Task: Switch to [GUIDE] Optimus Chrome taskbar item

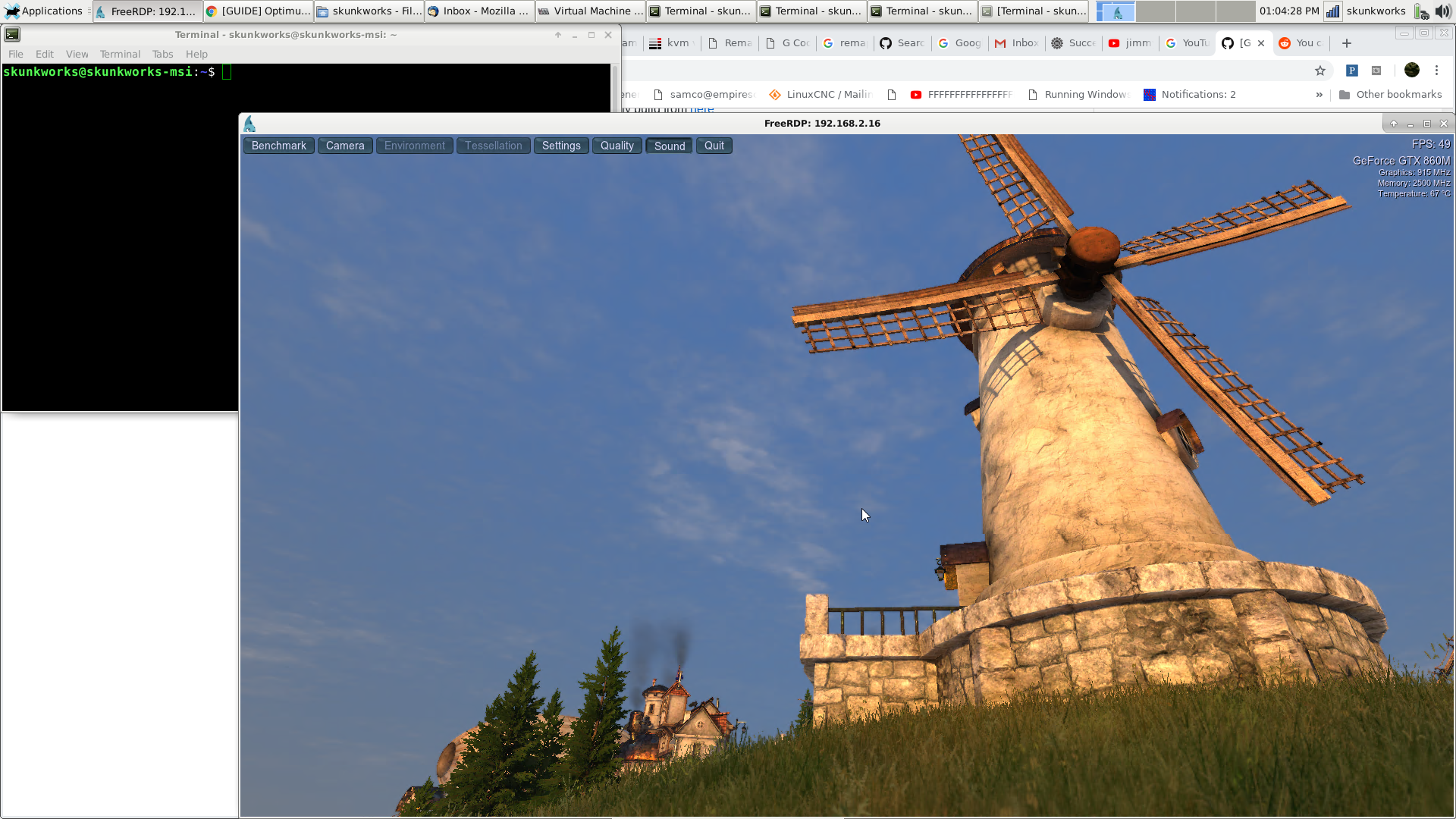Action: pos(259,11)
